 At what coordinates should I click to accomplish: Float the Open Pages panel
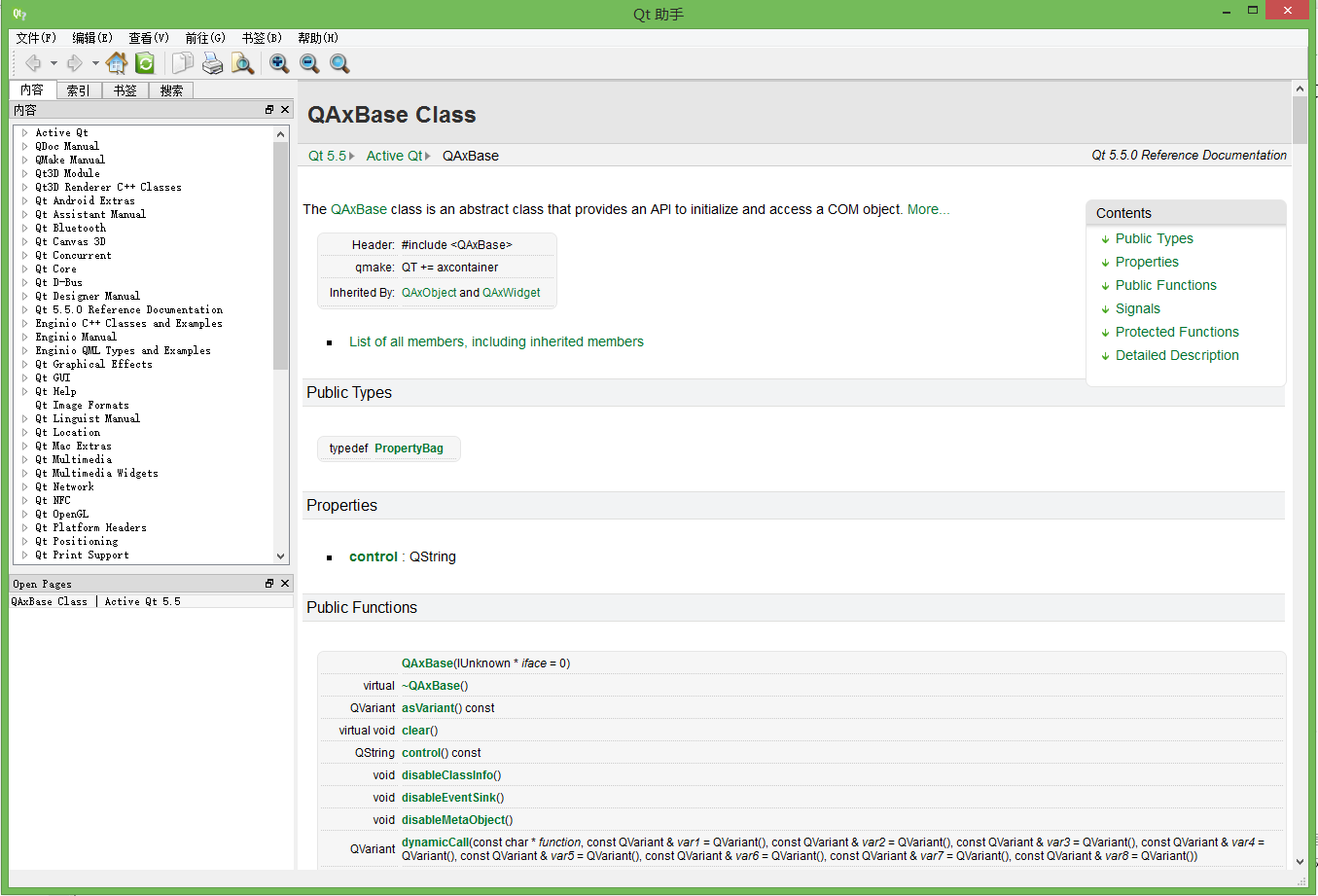coord(269,584)
